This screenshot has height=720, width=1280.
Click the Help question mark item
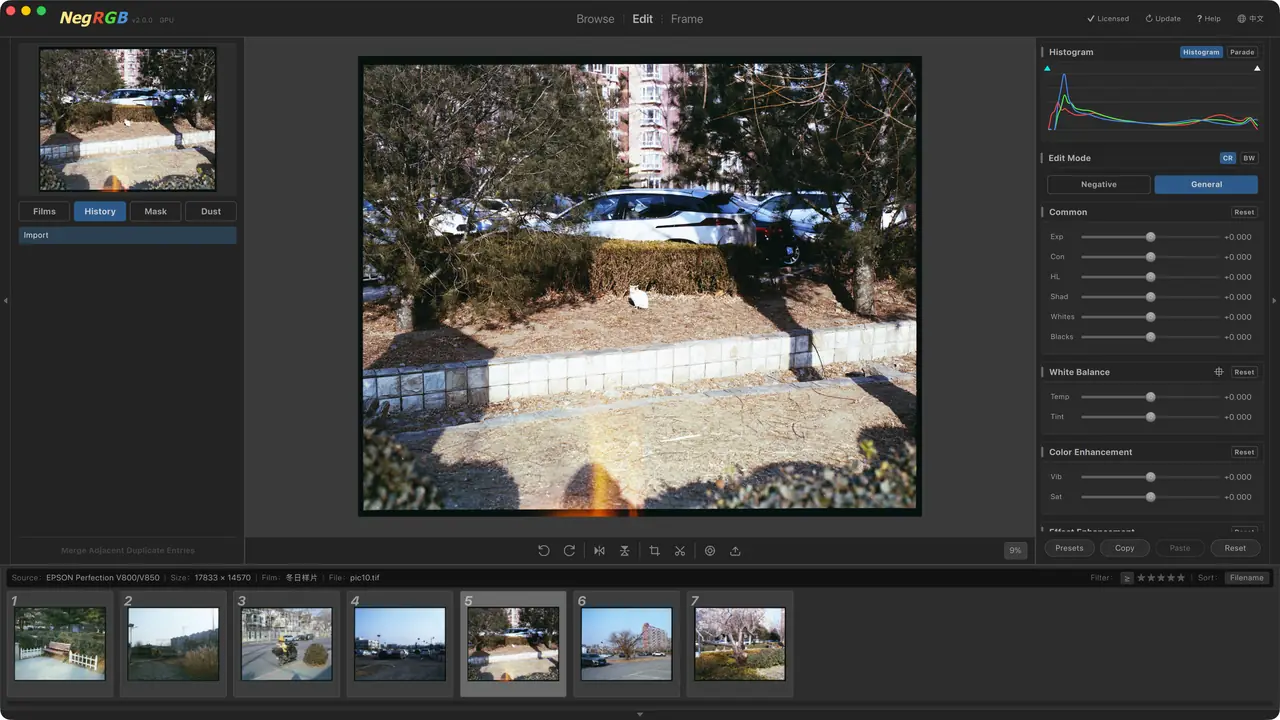pos(1209,19)
